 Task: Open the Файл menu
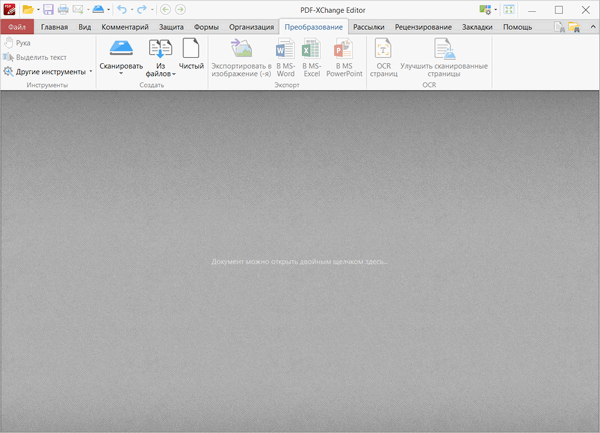17,26
